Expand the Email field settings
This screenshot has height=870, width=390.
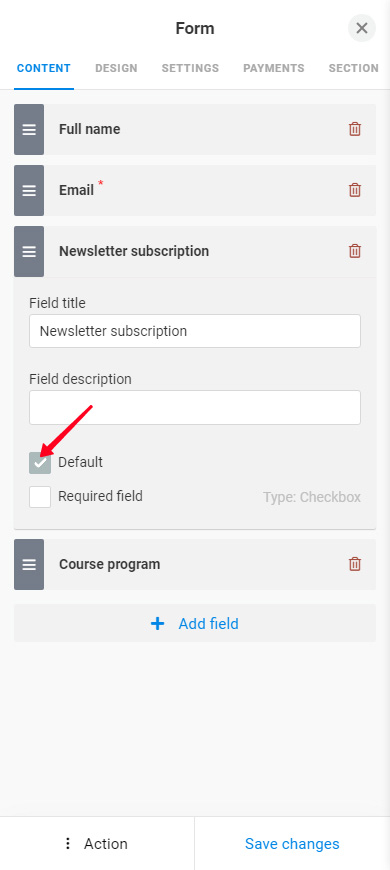pos(195,190)
